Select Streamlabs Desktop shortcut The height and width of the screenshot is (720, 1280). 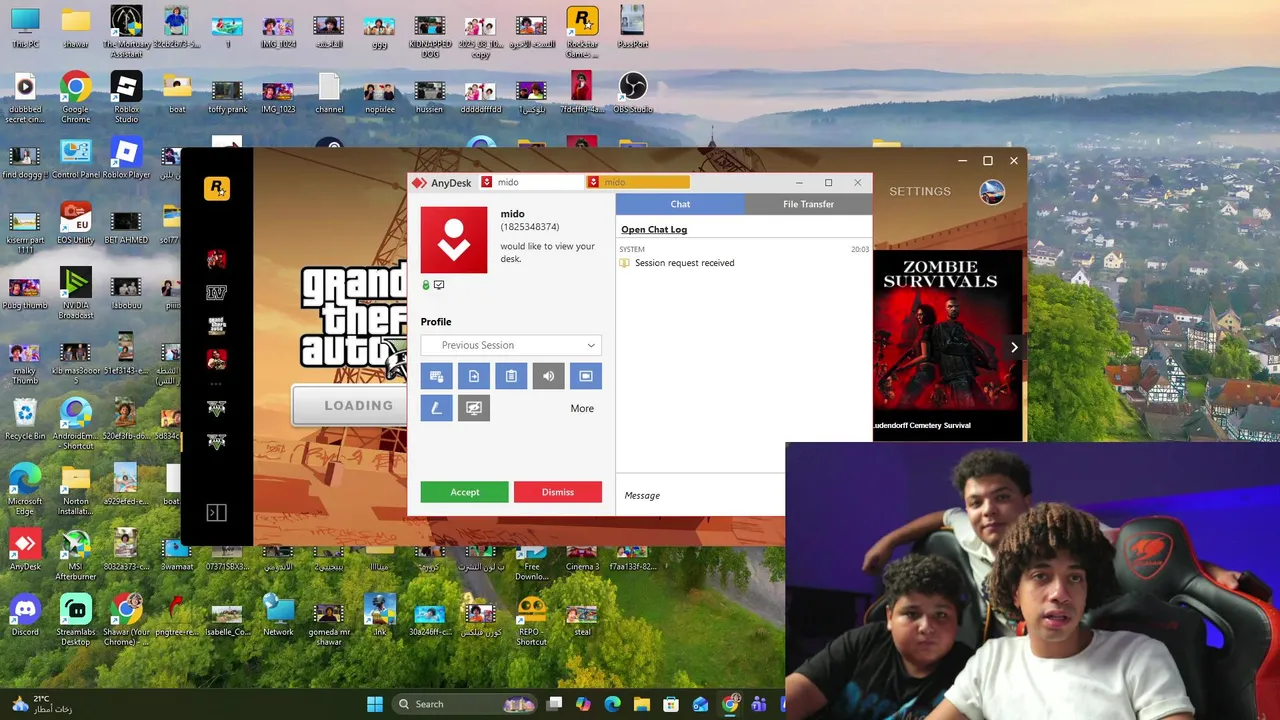tap(76, 621)
